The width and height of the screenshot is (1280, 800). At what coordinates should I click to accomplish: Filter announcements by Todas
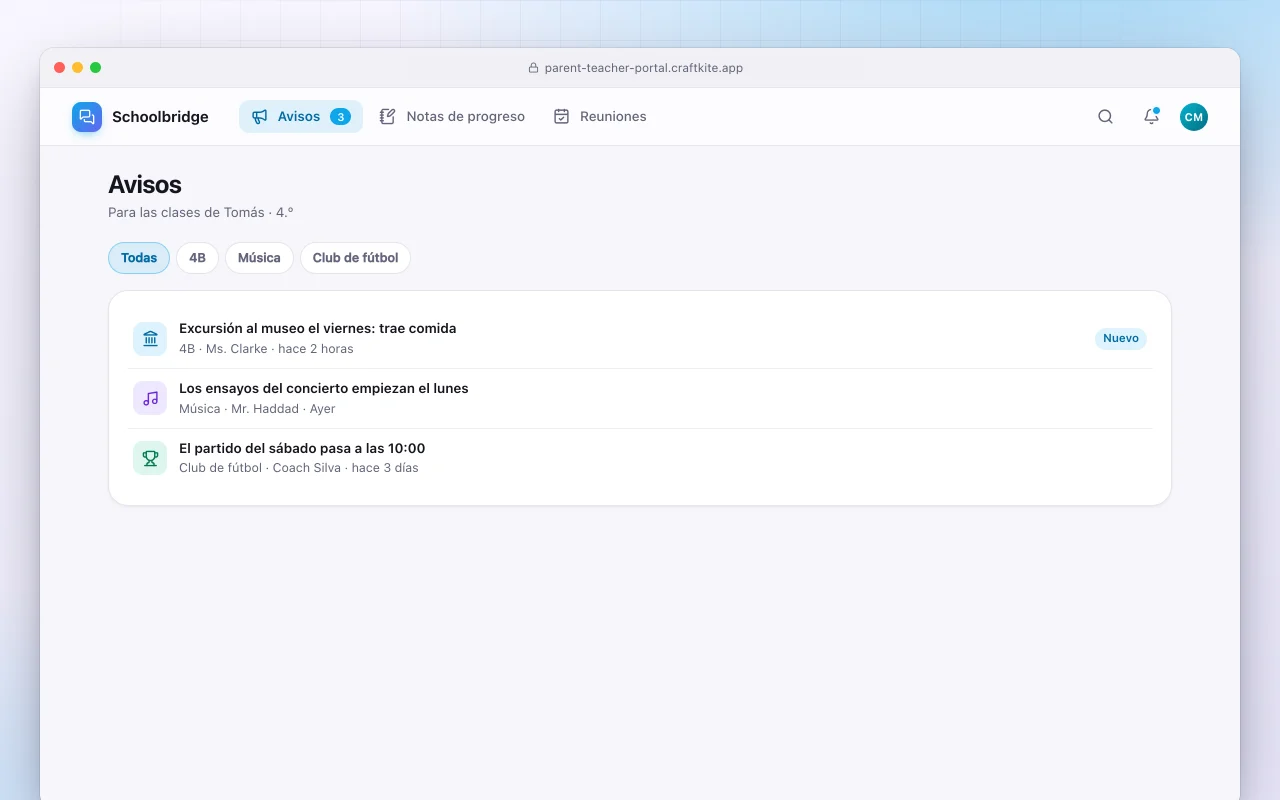coord(139,258)
